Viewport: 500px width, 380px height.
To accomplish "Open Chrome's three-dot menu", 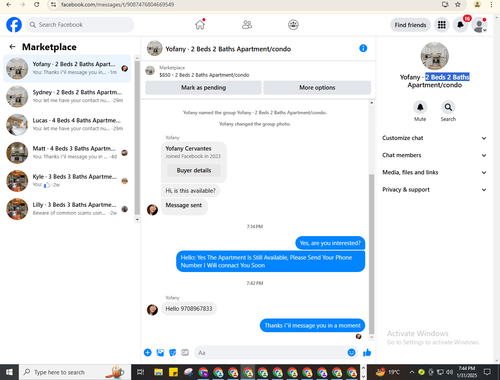I will [491, 5].
